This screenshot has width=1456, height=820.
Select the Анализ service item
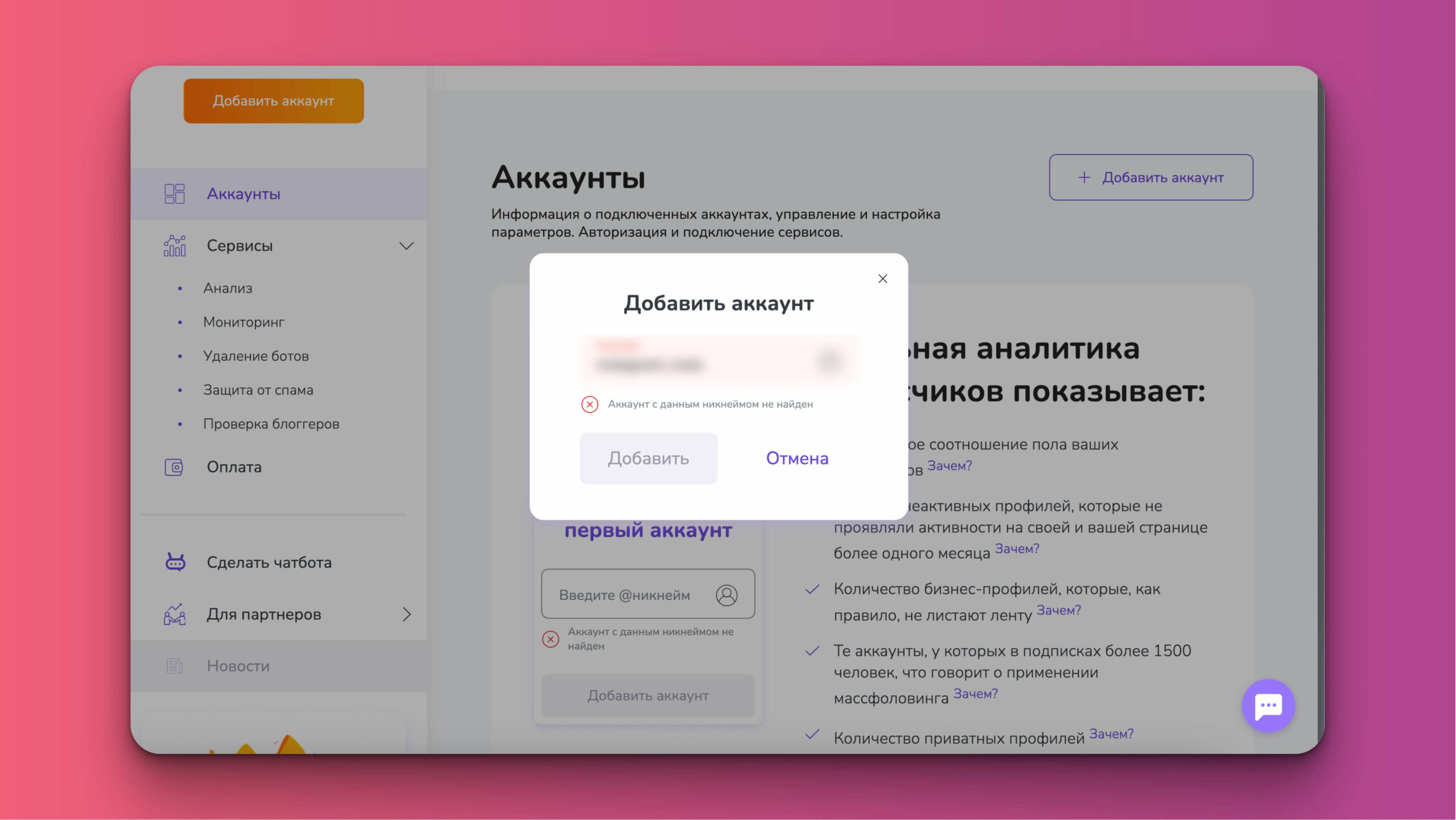tap(227, 289)
